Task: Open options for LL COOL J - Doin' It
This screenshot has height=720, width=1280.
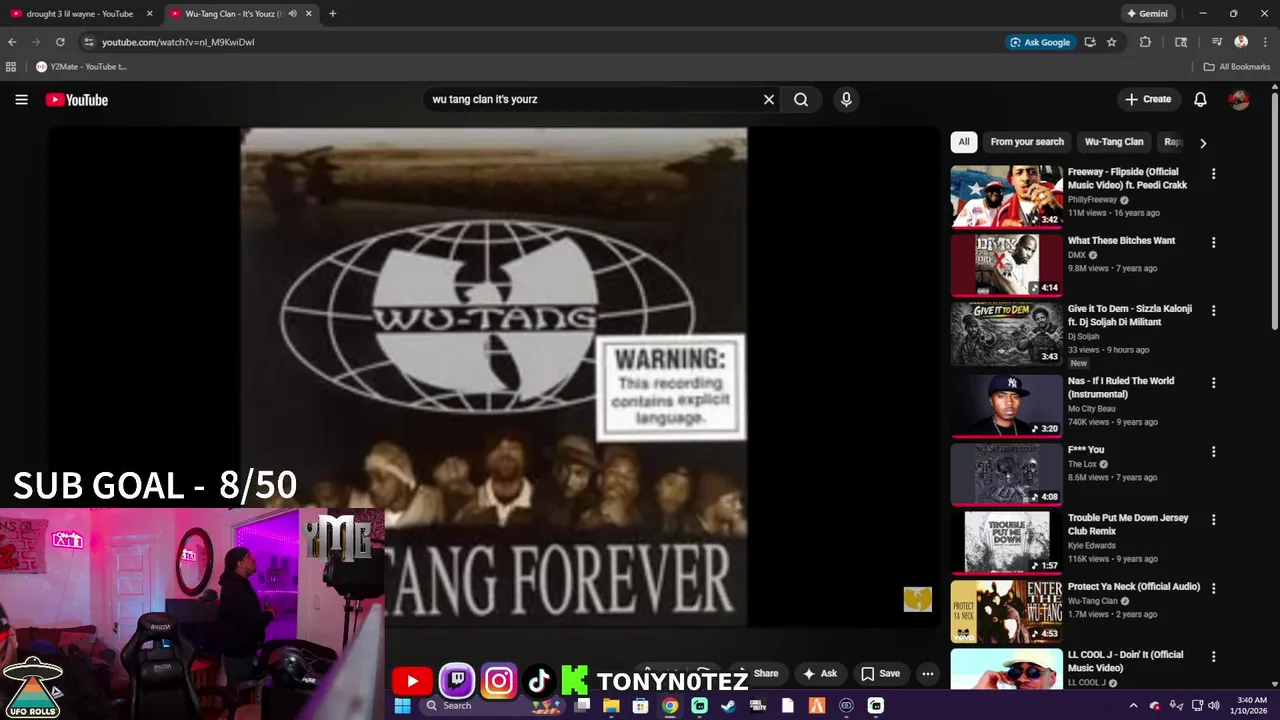Action: (x=1213, y=657)
